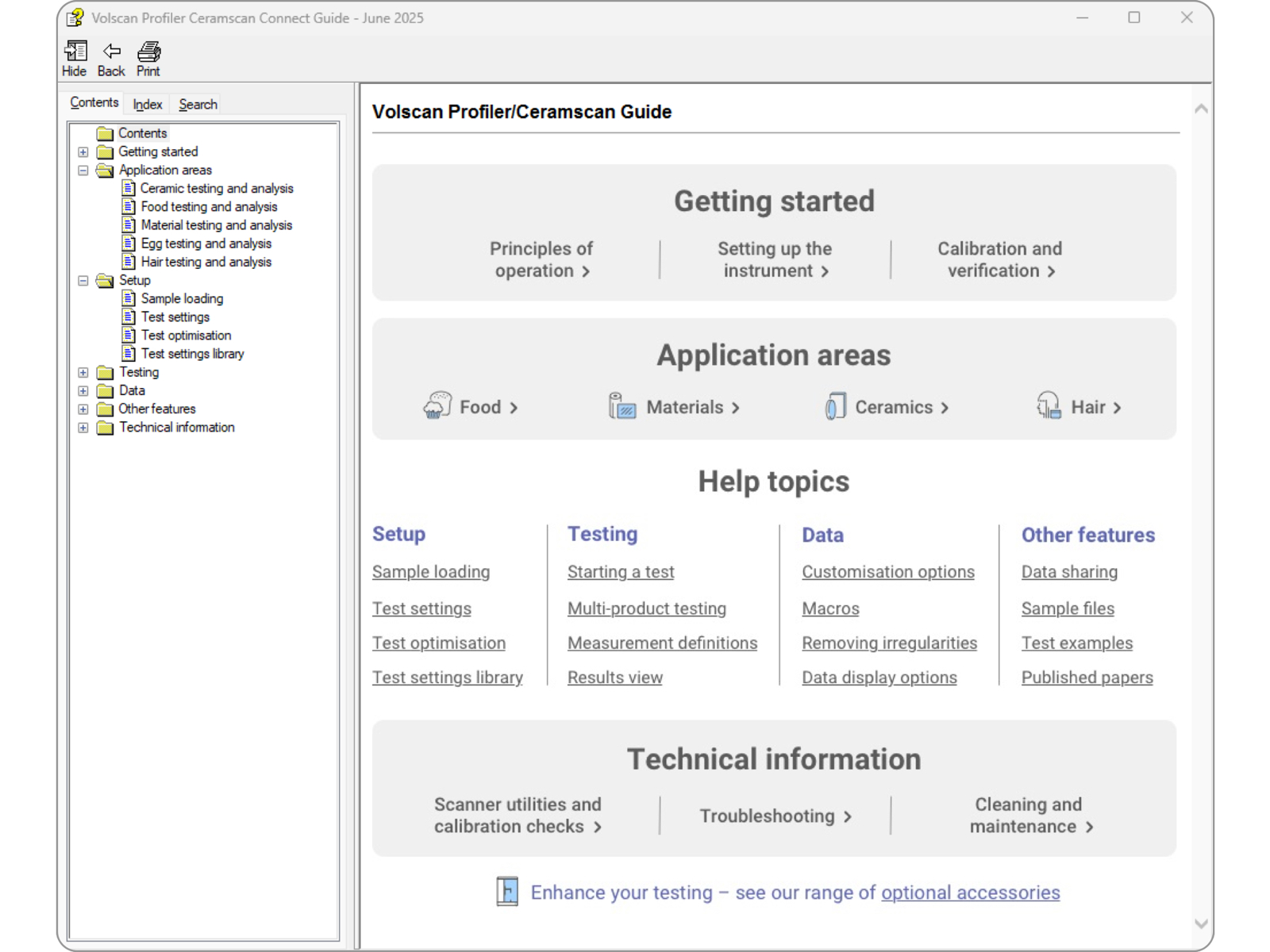Viewport: 1270px width, 952px height.
Task: Click the Contents root folder icon
Action: click(x=105, y=133)
